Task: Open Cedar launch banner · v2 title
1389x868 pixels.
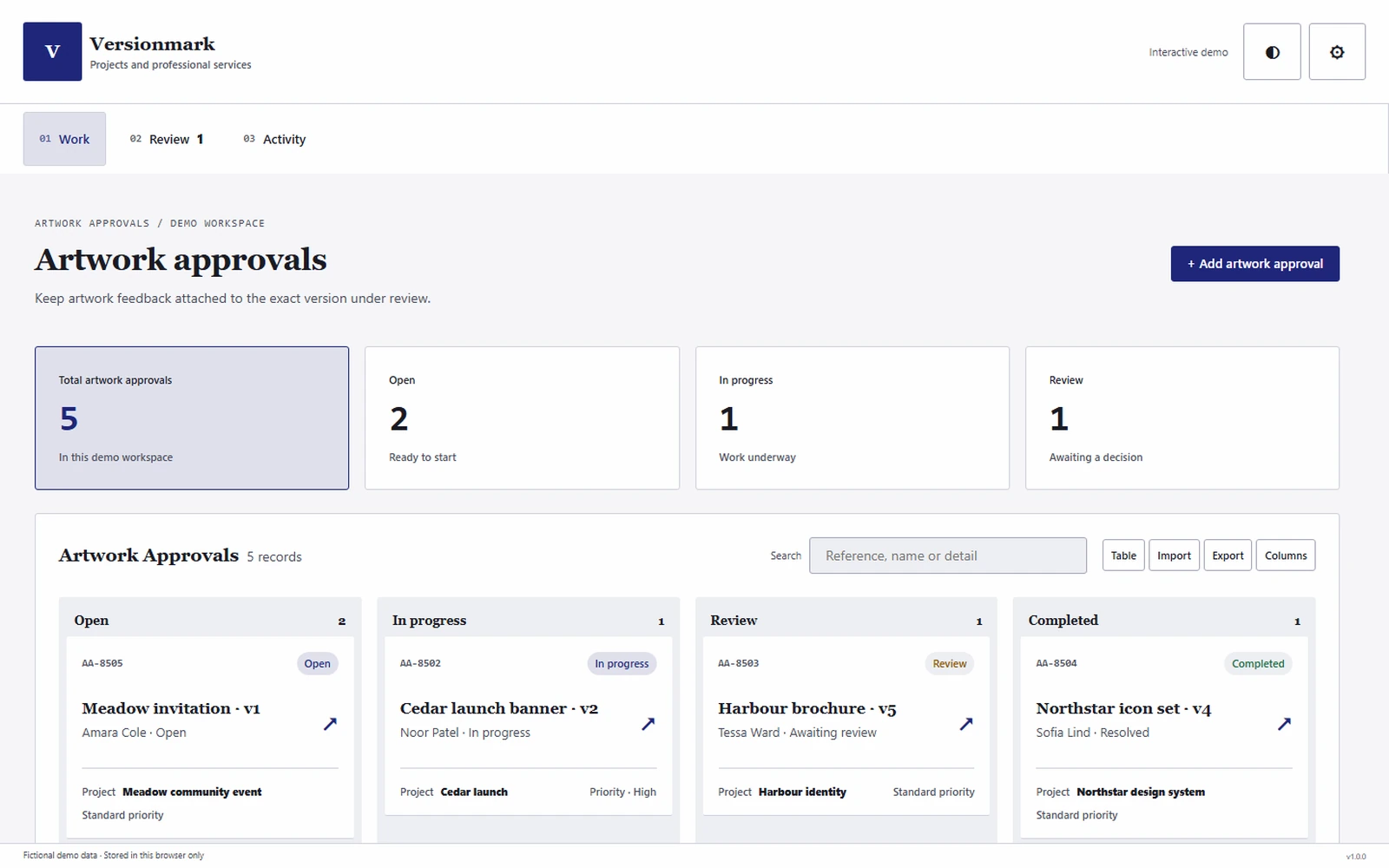Action: coord(499,708)
